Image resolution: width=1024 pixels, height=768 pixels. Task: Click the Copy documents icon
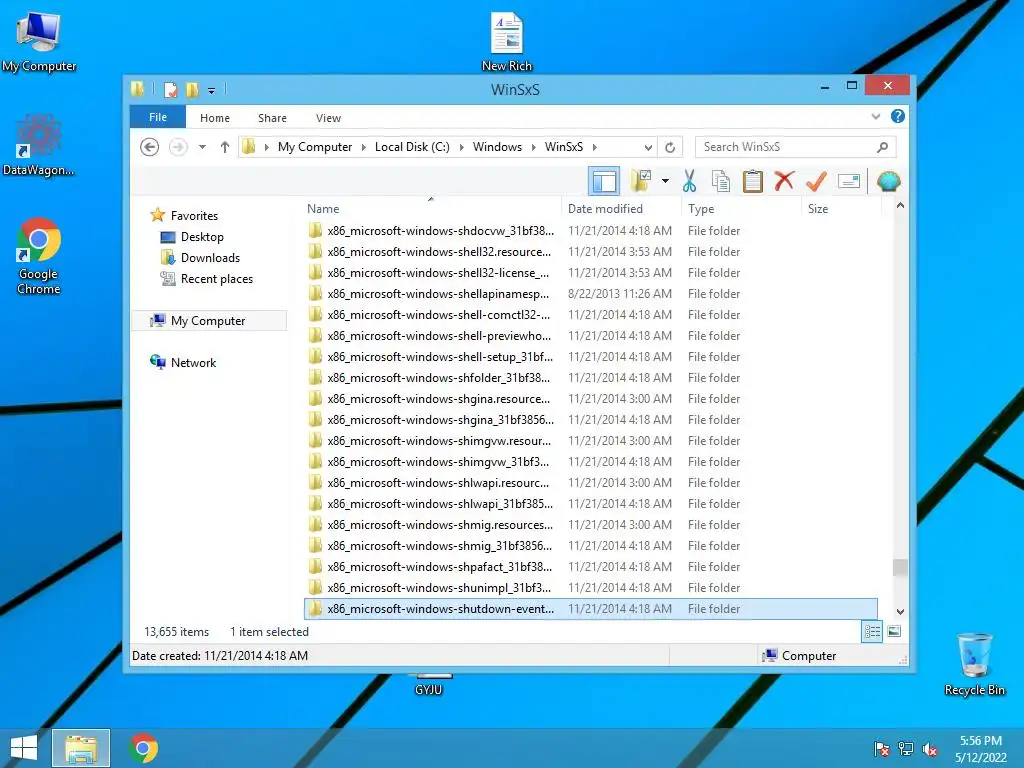(721, 181)
